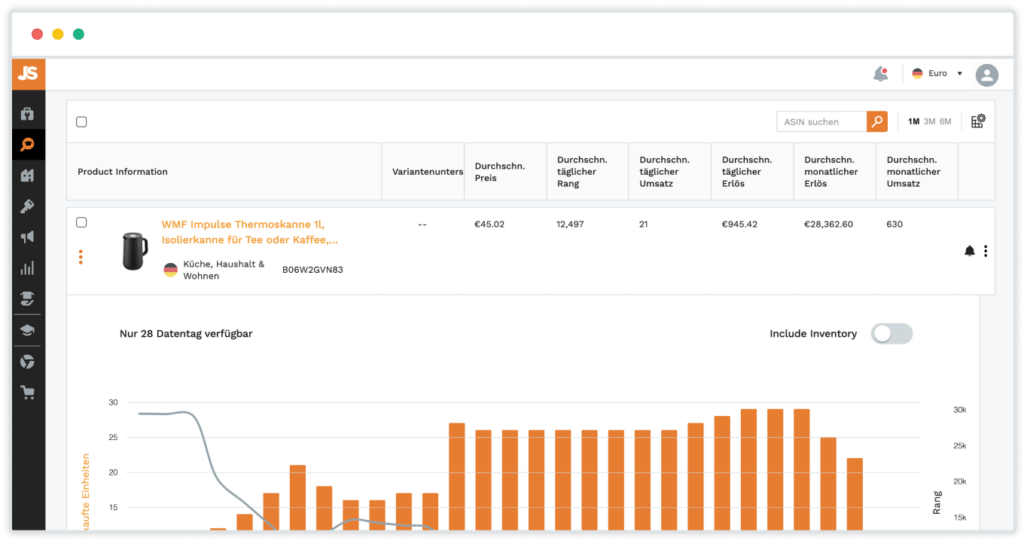Click the Durchschn. monatlicher Erlös header

coord(831,172)
